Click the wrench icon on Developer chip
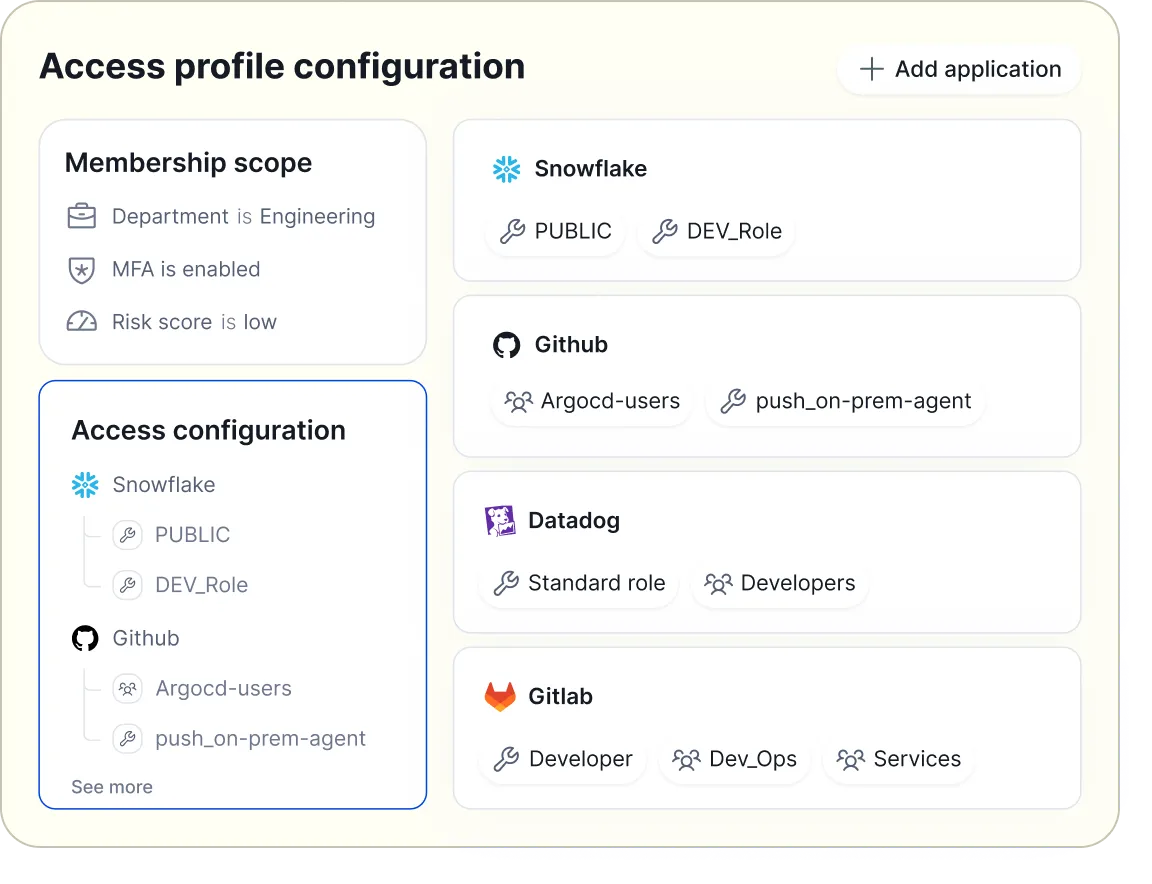1152x884 pixels. [x=506, y=759]
